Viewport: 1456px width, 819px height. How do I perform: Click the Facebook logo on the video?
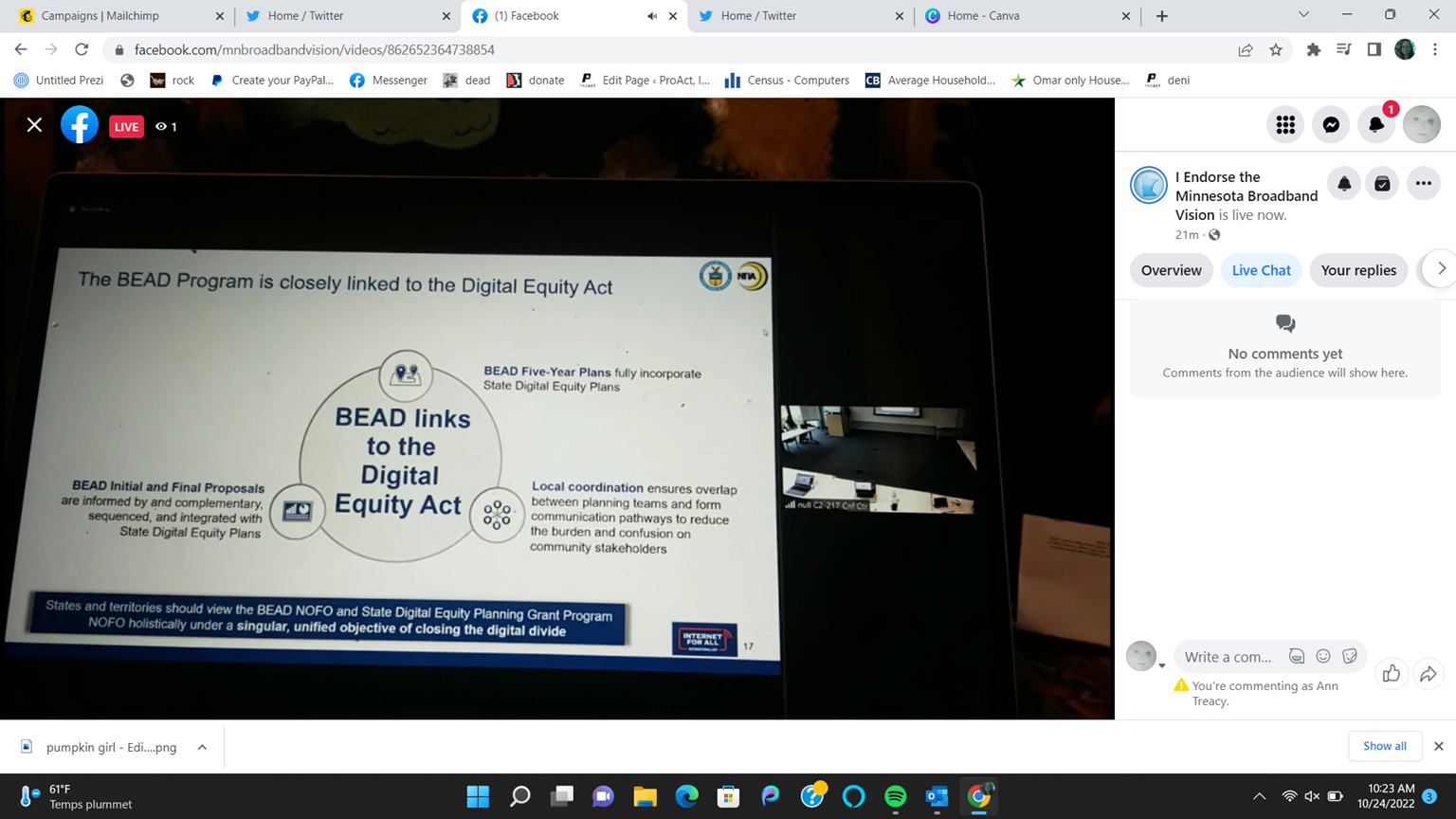point(80,125)
